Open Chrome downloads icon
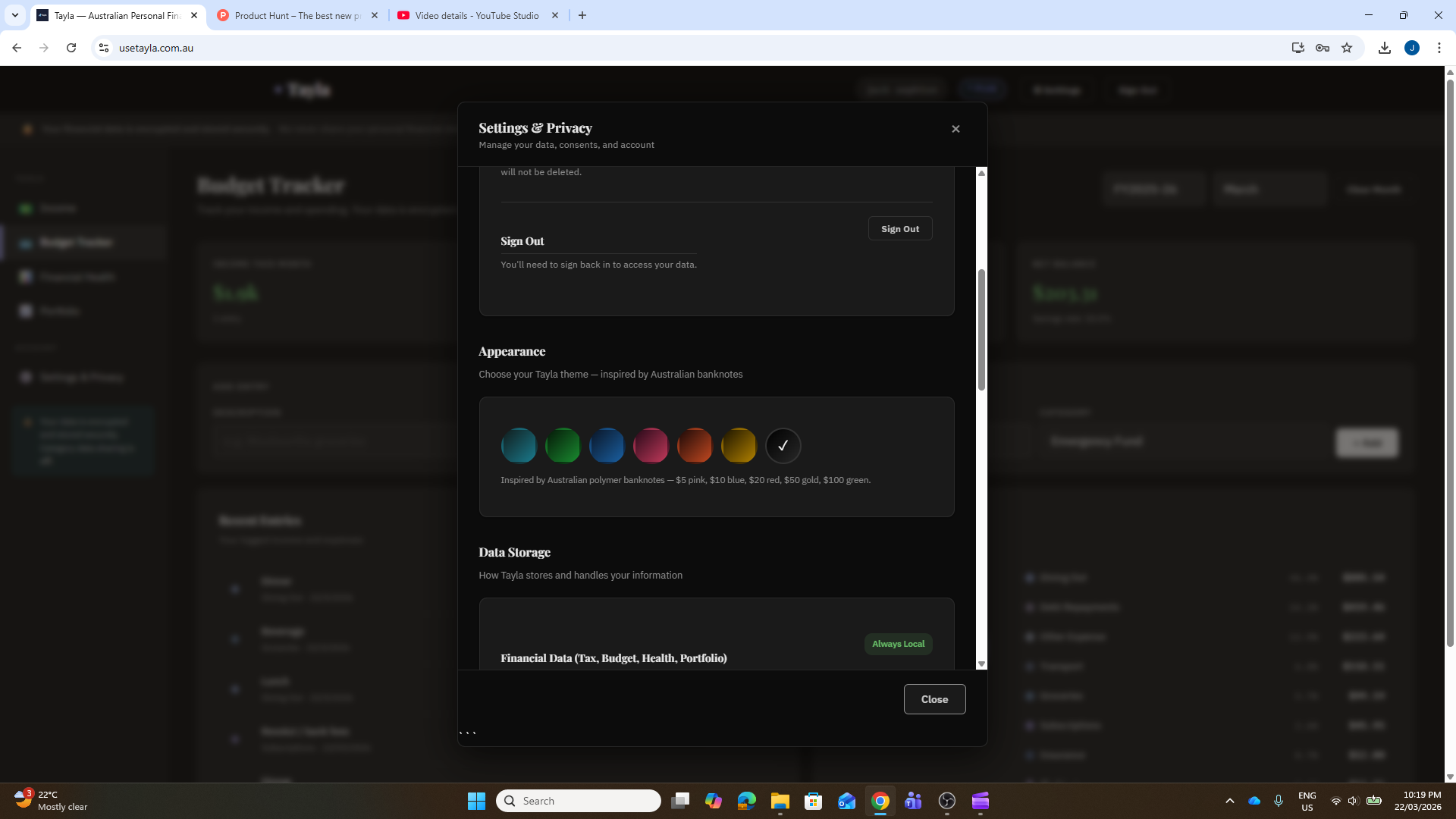Viewport: 1456px width, 819px height. (1385, 48)
